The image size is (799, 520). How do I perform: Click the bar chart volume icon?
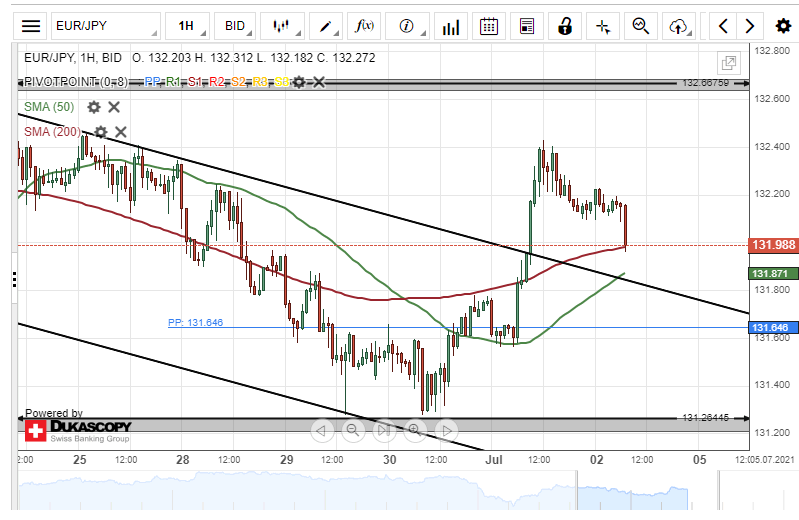pyautogui.click(x=450, y=26)
